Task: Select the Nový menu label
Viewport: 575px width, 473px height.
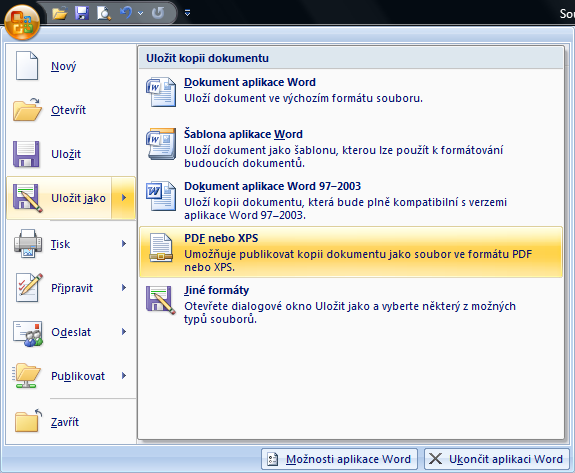Action: click(63, 66)
